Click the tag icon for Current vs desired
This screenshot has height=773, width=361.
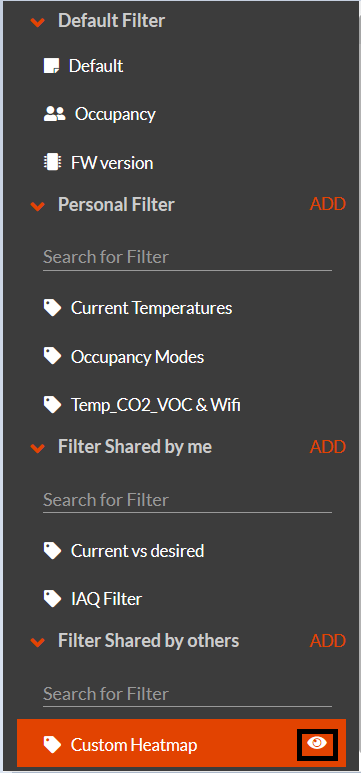52,550
